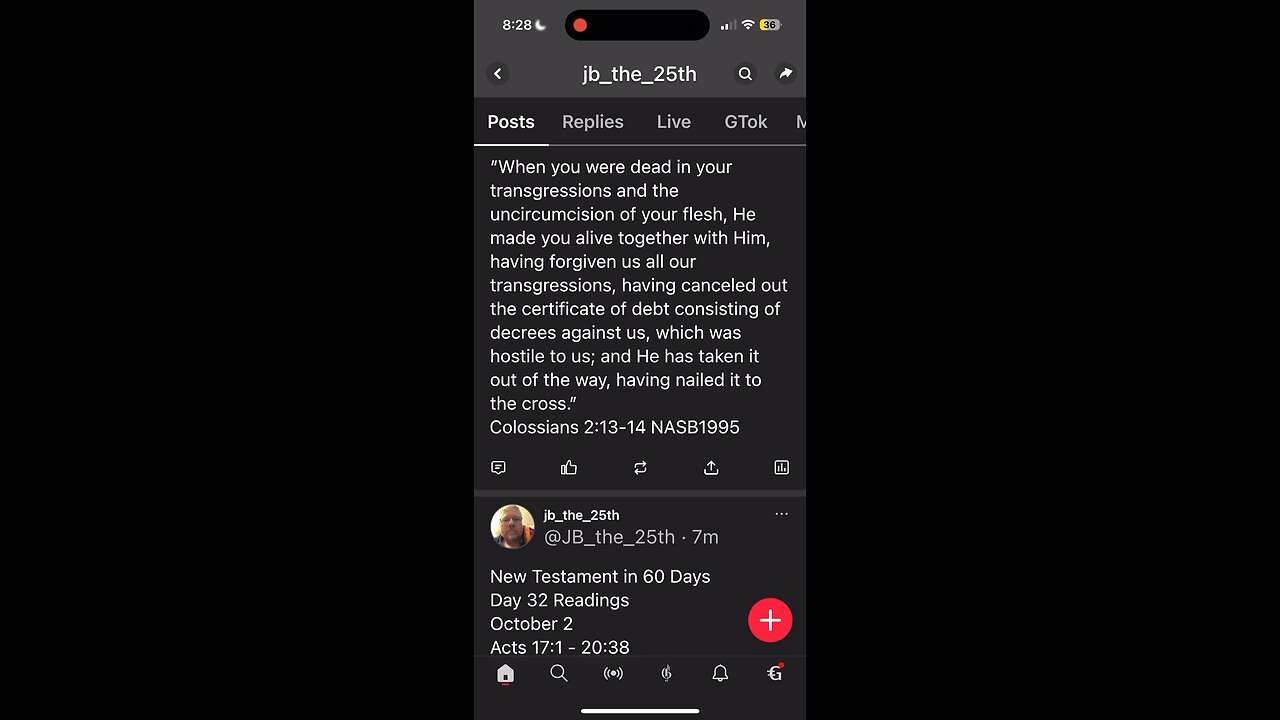Viewport: 1280px width, 720px height.
Task: Tap the share arrow in profile header
Action: 786,74
